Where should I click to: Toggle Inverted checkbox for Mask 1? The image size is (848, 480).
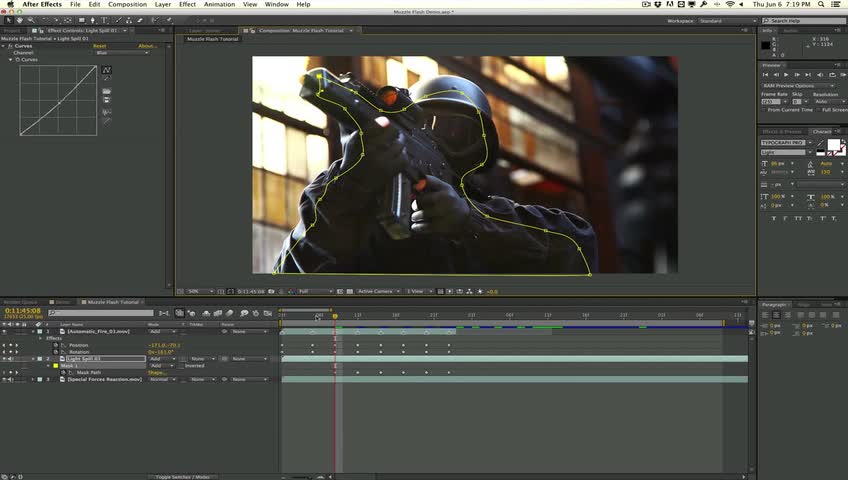[x=181, y=366]
